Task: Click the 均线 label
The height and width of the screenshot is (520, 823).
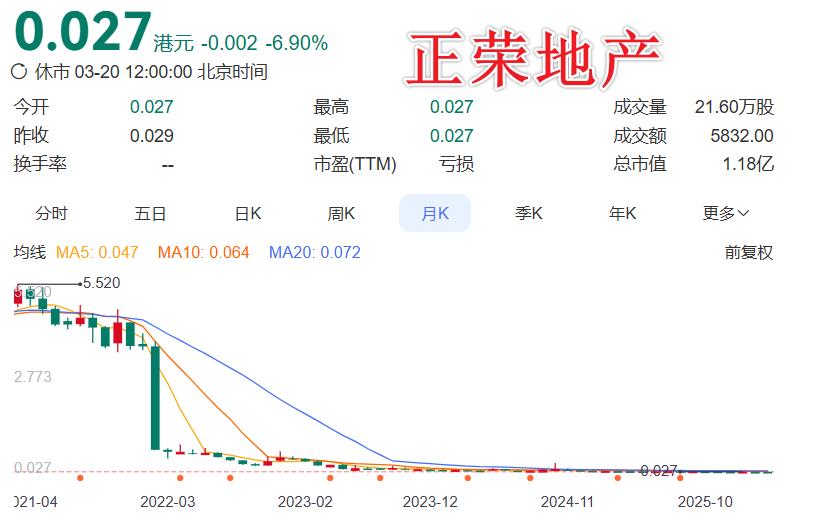Action: coord(30,252)
